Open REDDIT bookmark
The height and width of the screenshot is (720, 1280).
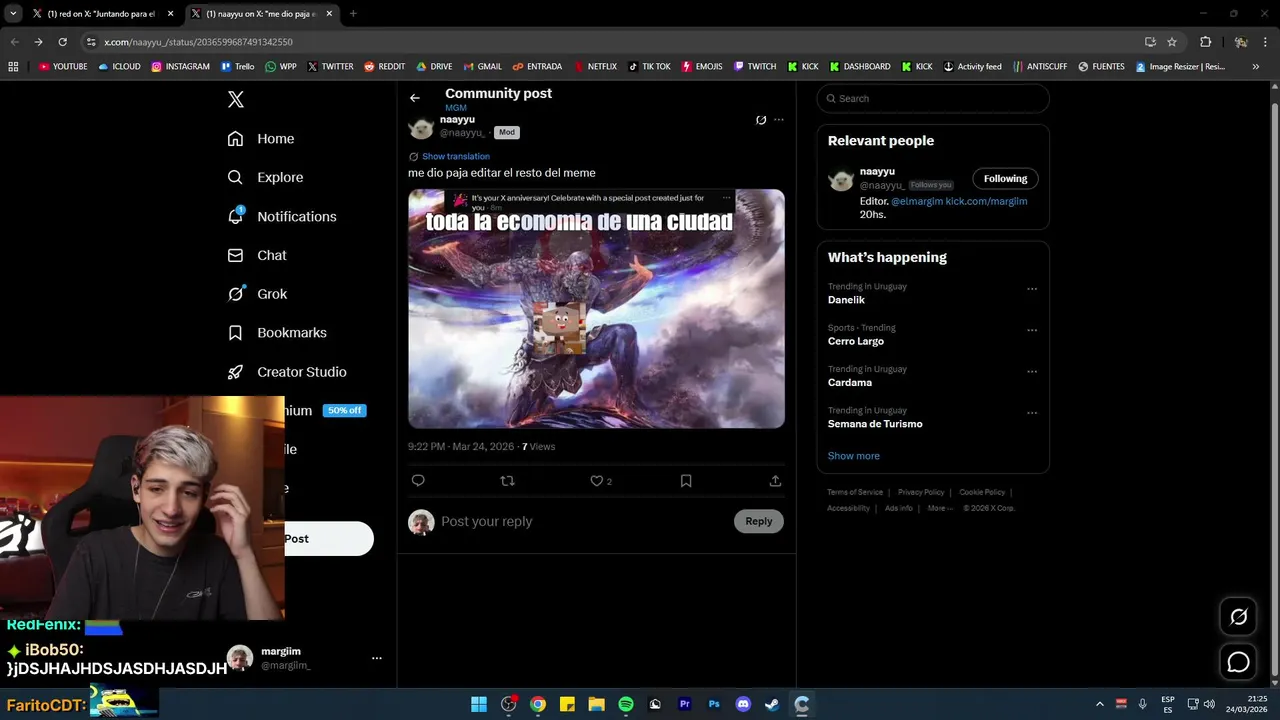(384, 67)
